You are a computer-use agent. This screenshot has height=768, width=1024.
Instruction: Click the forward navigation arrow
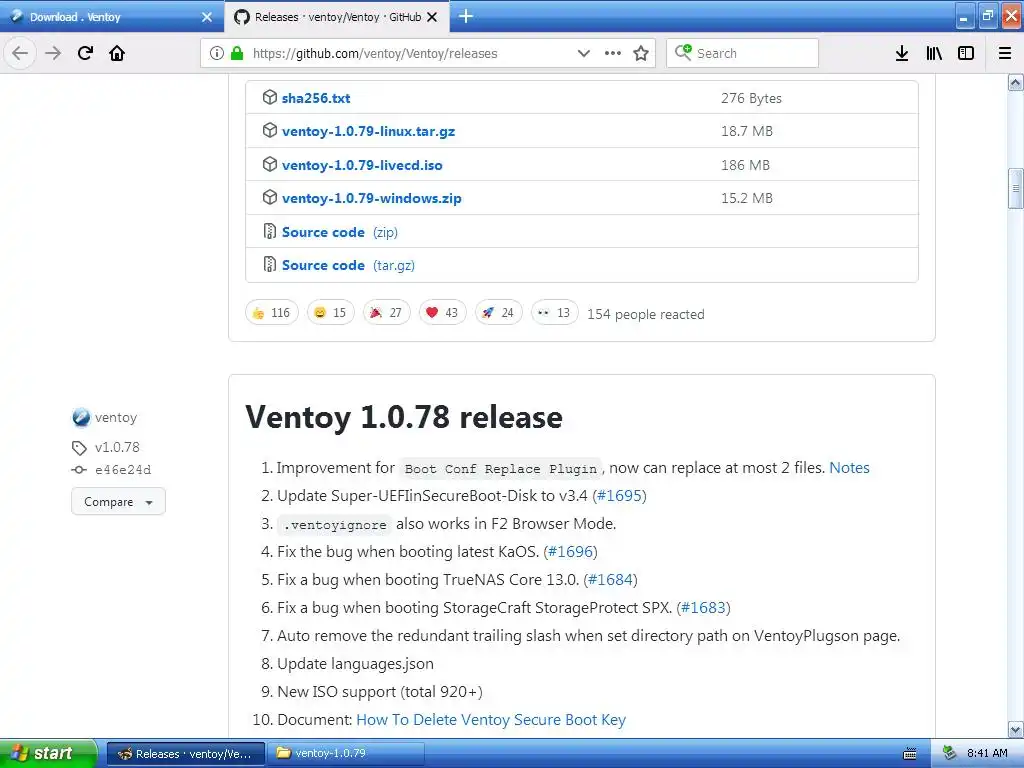53,53
